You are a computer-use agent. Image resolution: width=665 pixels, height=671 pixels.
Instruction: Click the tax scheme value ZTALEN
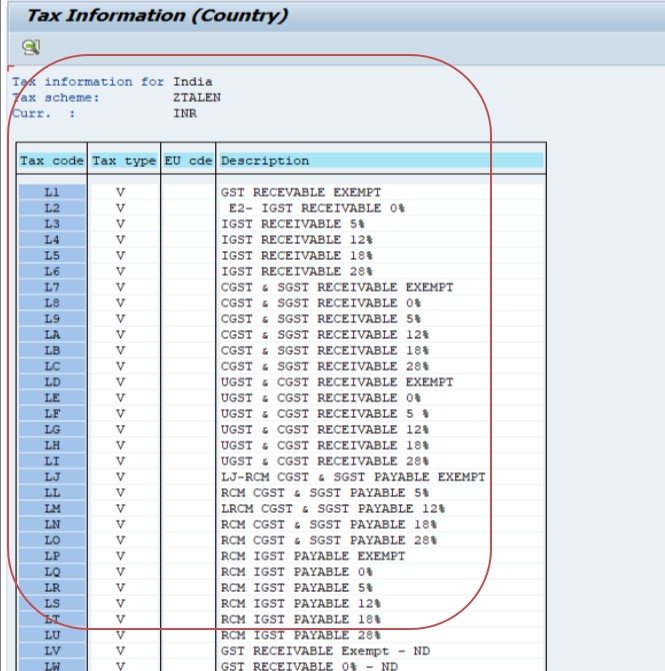coord(197,98)
